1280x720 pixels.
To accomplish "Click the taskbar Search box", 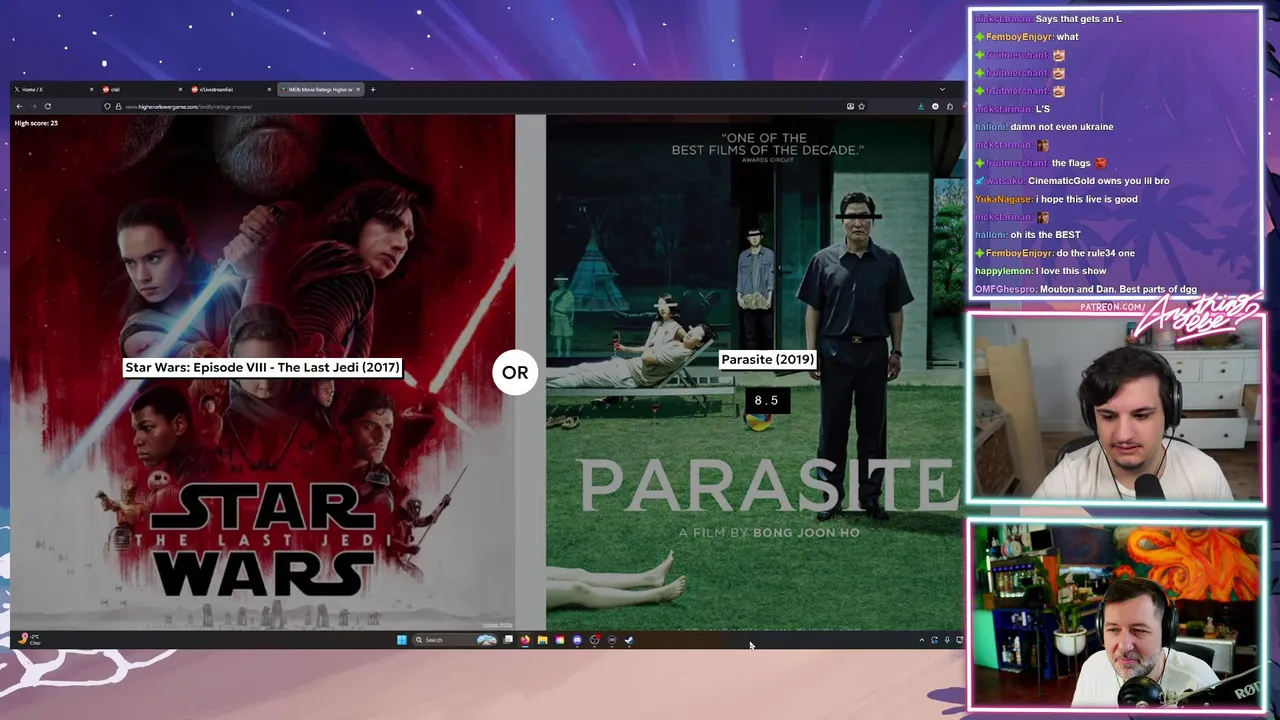I will [456, 640].
